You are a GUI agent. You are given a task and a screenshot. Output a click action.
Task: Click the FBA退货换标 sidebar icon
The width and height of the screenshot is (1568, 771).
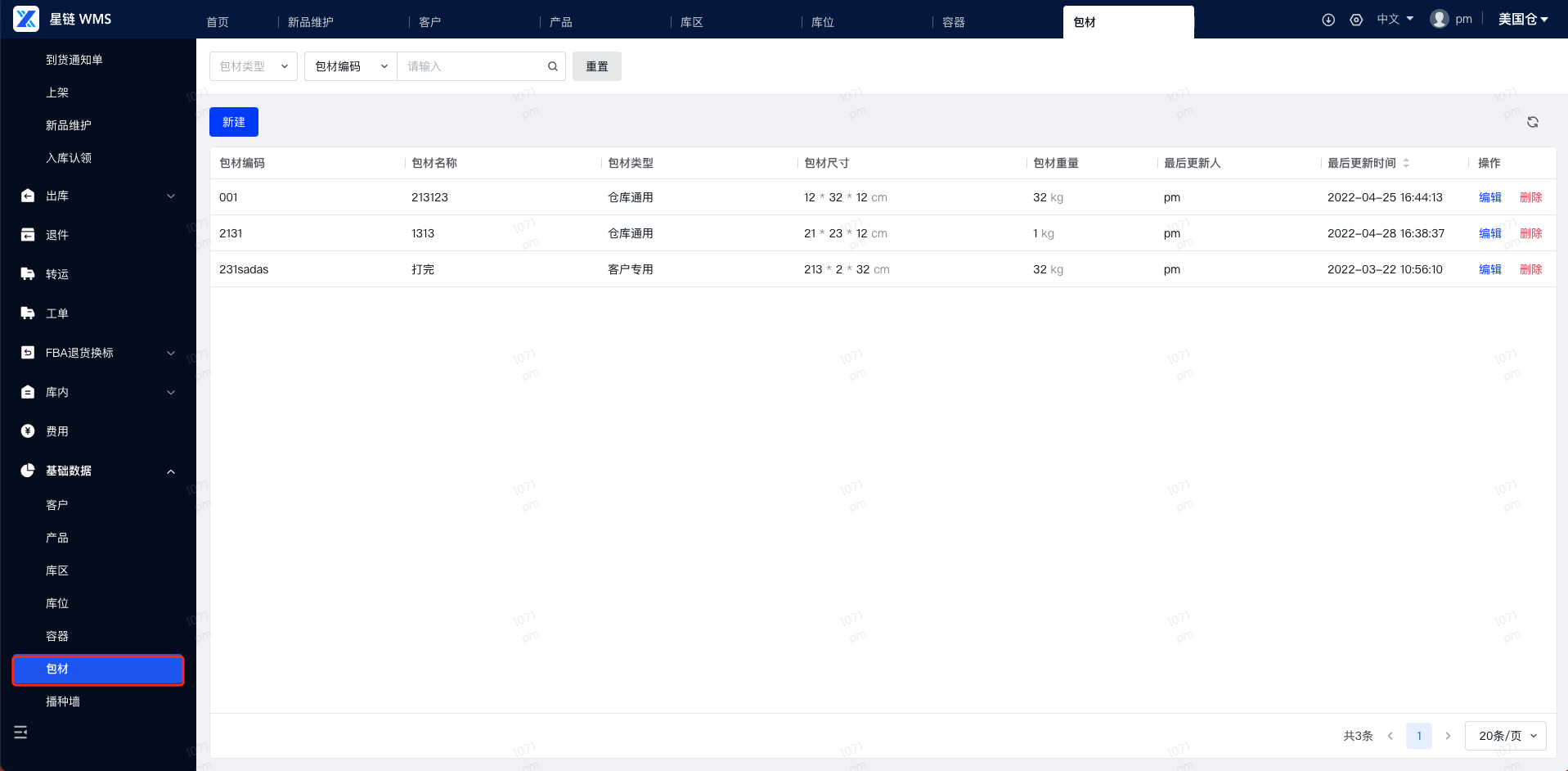click(28, 353)
